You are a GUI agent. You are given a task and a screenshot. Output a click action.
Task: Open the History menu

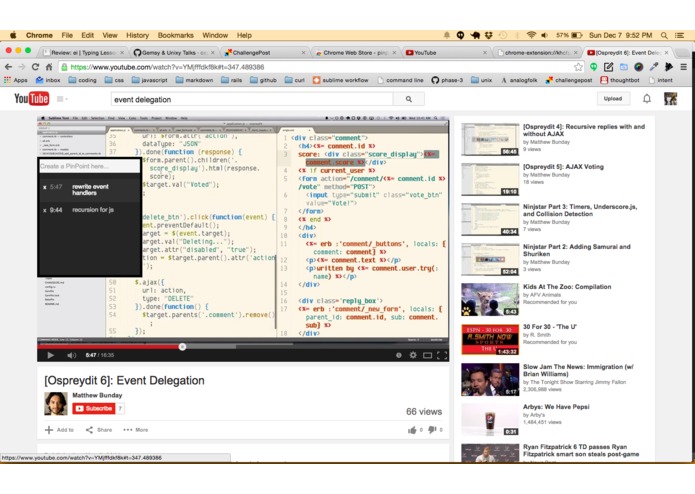137,35
